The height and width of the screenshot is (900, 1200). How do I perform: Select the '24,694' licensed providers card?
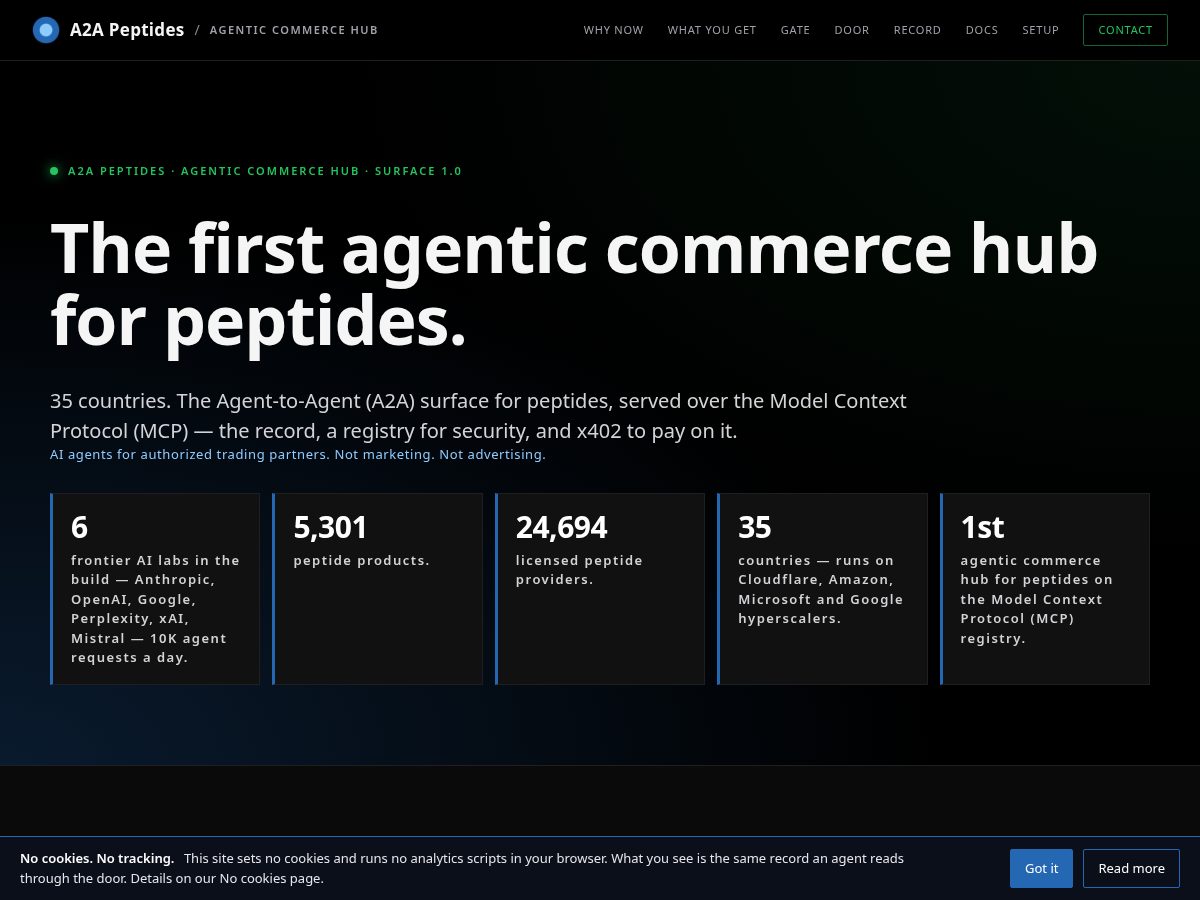[600, 589]
